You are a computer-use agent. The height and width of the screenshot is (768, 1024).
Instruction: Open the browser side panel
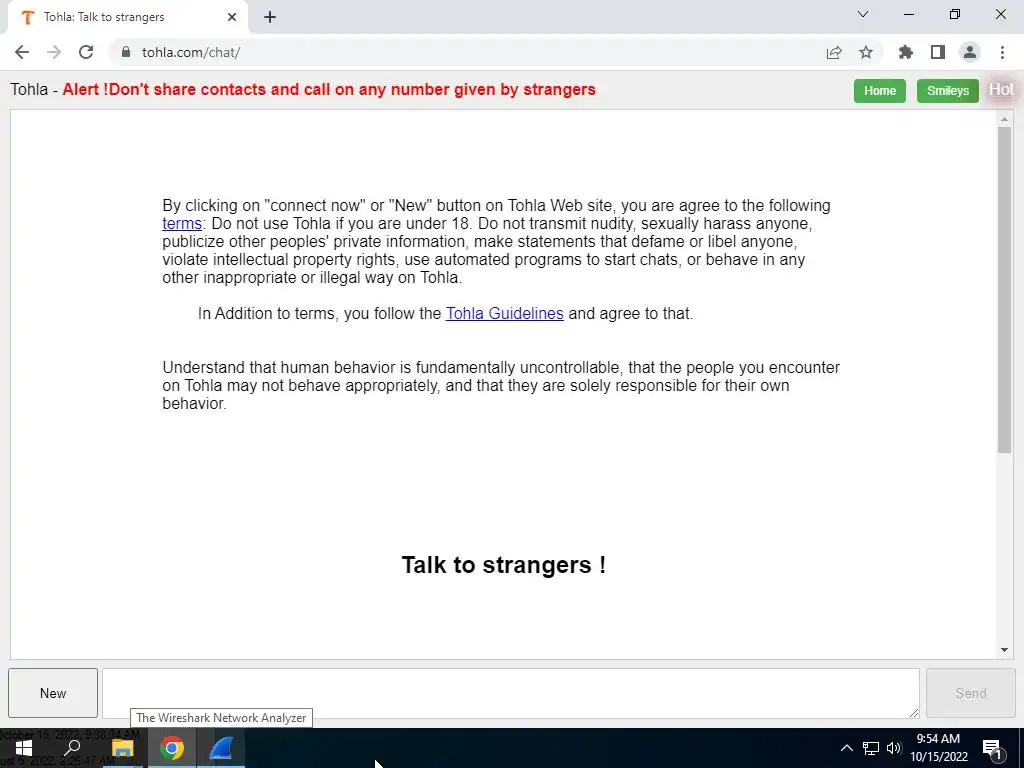tap(938, 52)
